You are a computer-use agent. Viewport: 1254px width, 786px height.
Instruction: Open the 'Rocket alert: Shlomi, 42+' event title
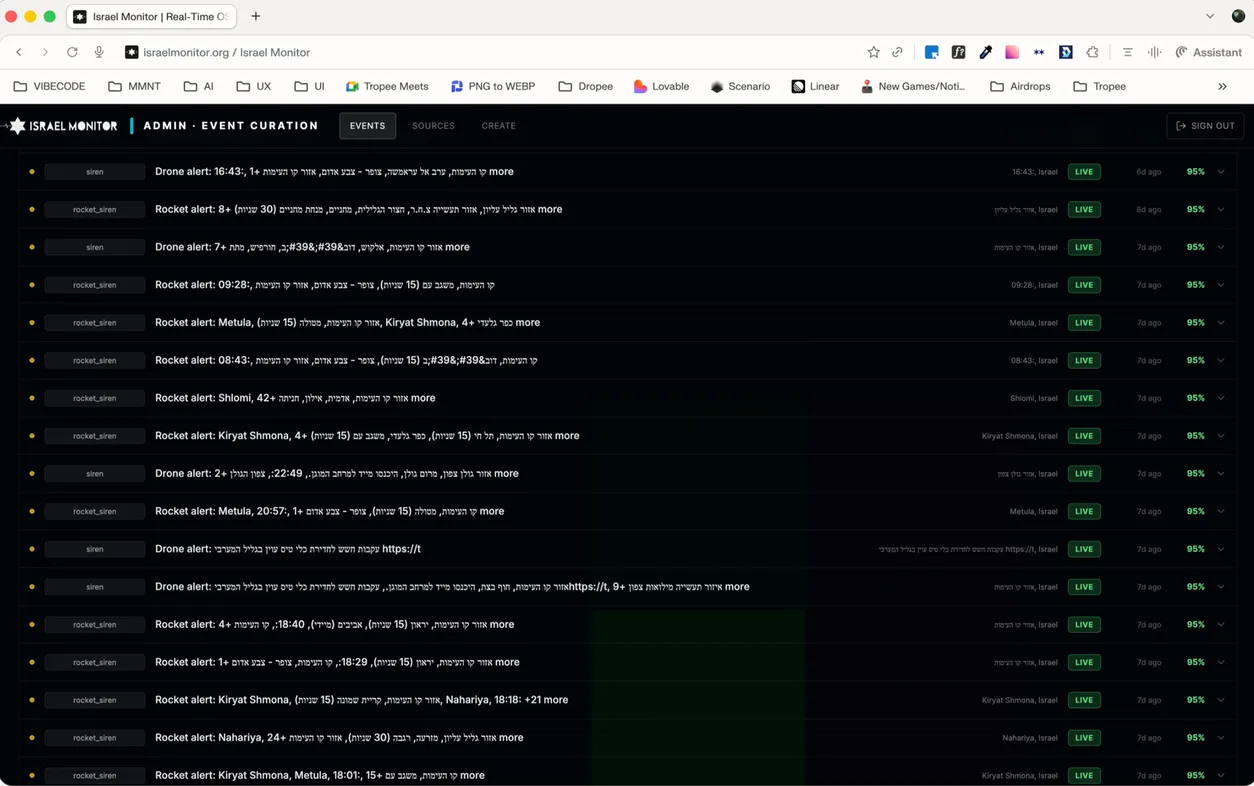point(295,398)
